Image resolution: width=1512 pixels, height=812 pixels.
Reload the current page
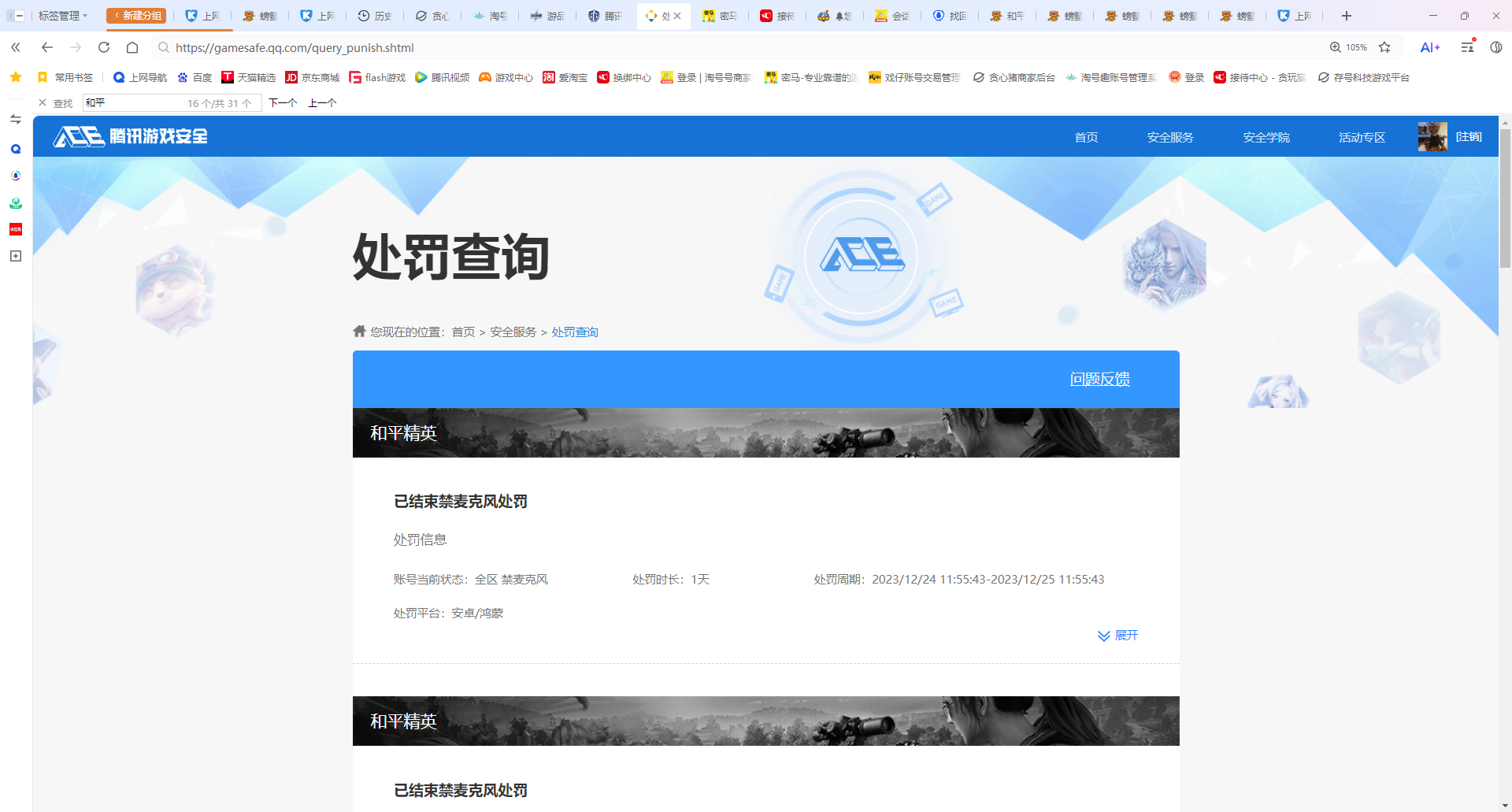[x=103, y=47]
